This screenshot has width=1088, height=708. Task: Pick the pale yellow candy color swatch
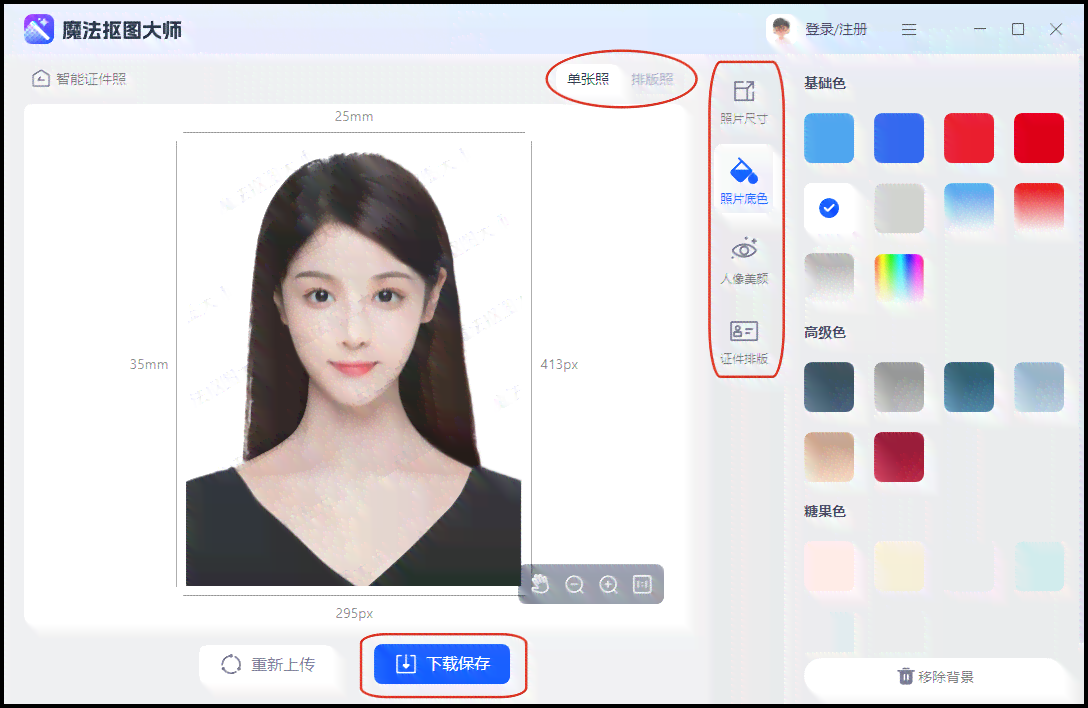(899, 566)
